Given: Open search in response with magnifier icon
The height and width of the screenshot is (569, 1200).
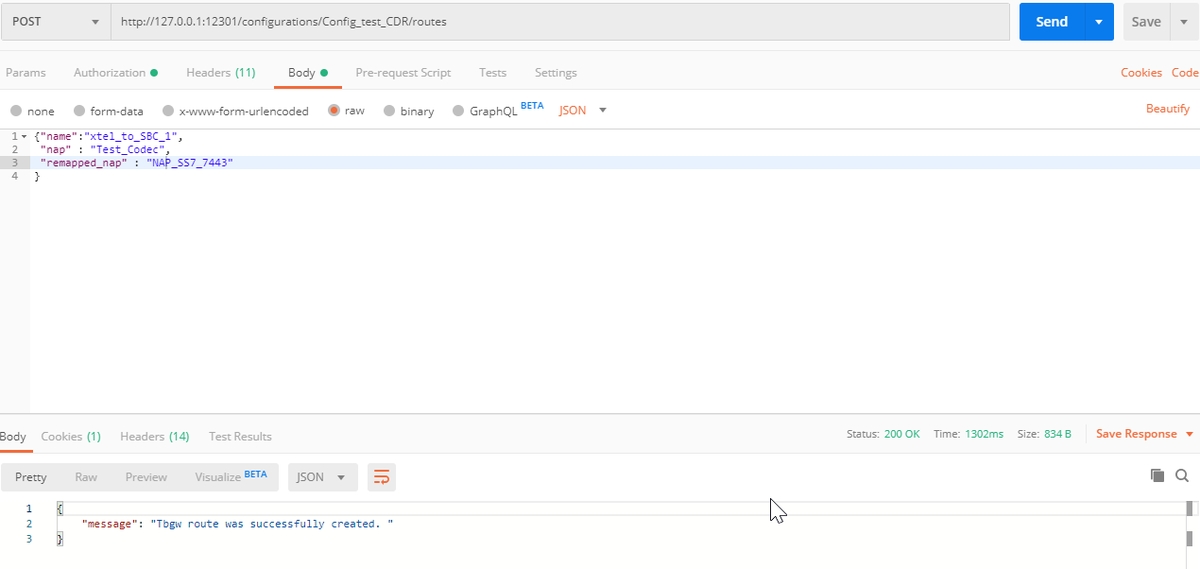Looking at the screenshot, I should coord(1182,476).
